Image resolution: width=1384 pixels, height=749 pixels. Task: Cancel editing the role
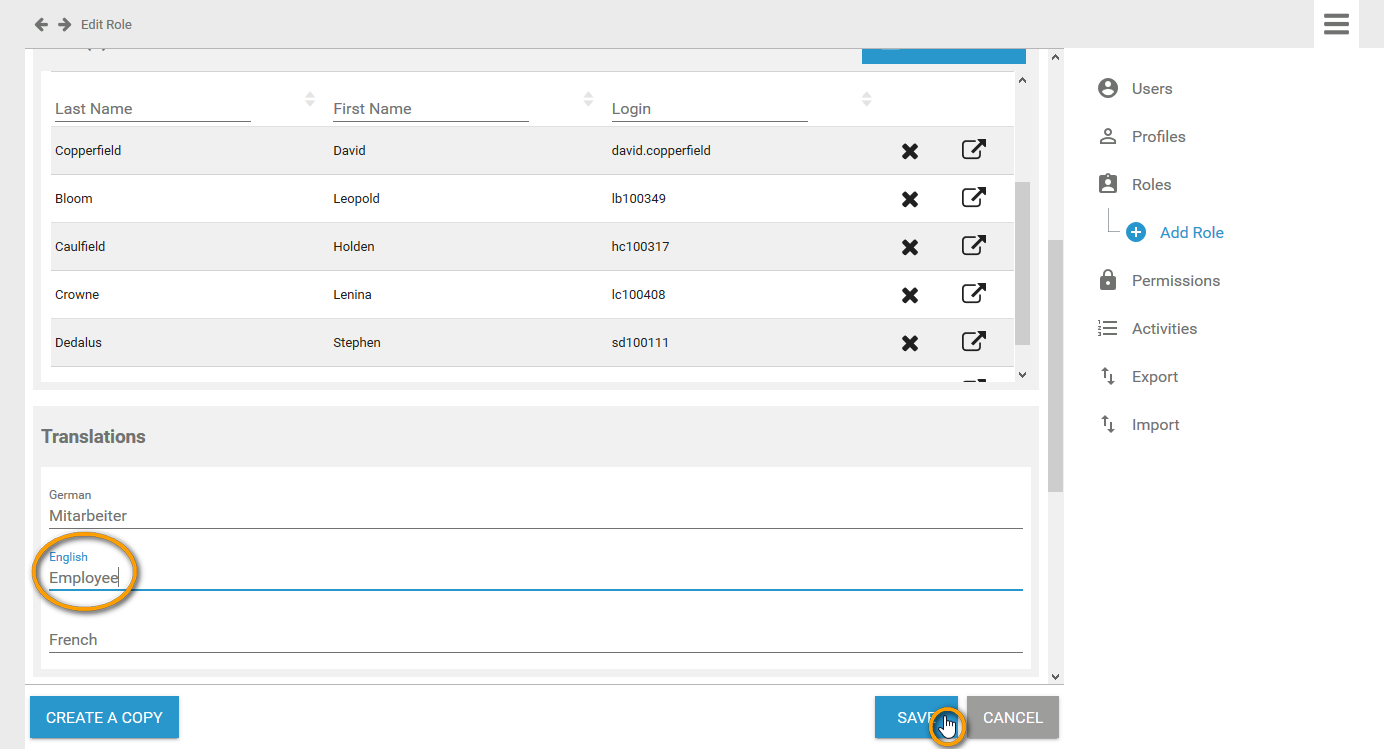[x=1012, y=717]
